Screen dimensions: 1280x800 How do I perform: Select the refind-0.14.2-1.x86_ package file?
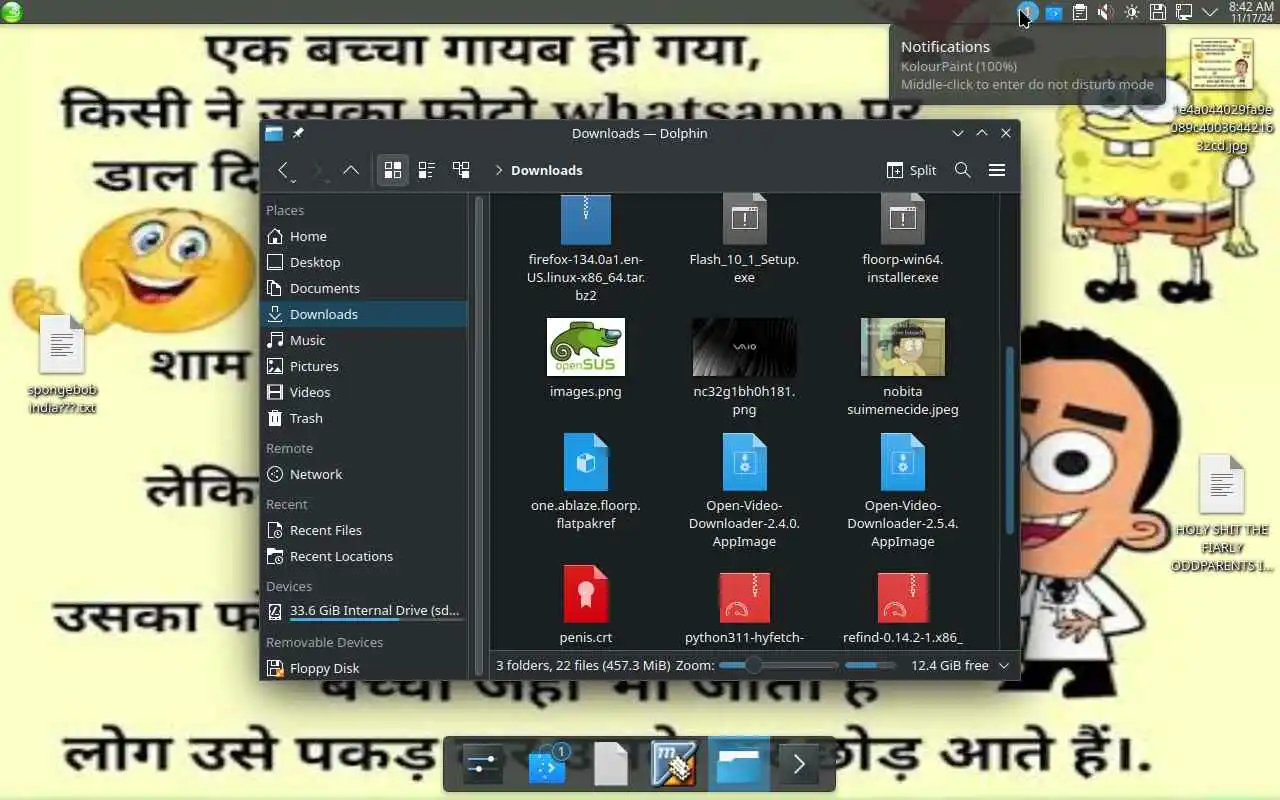[x=902, y=606]
